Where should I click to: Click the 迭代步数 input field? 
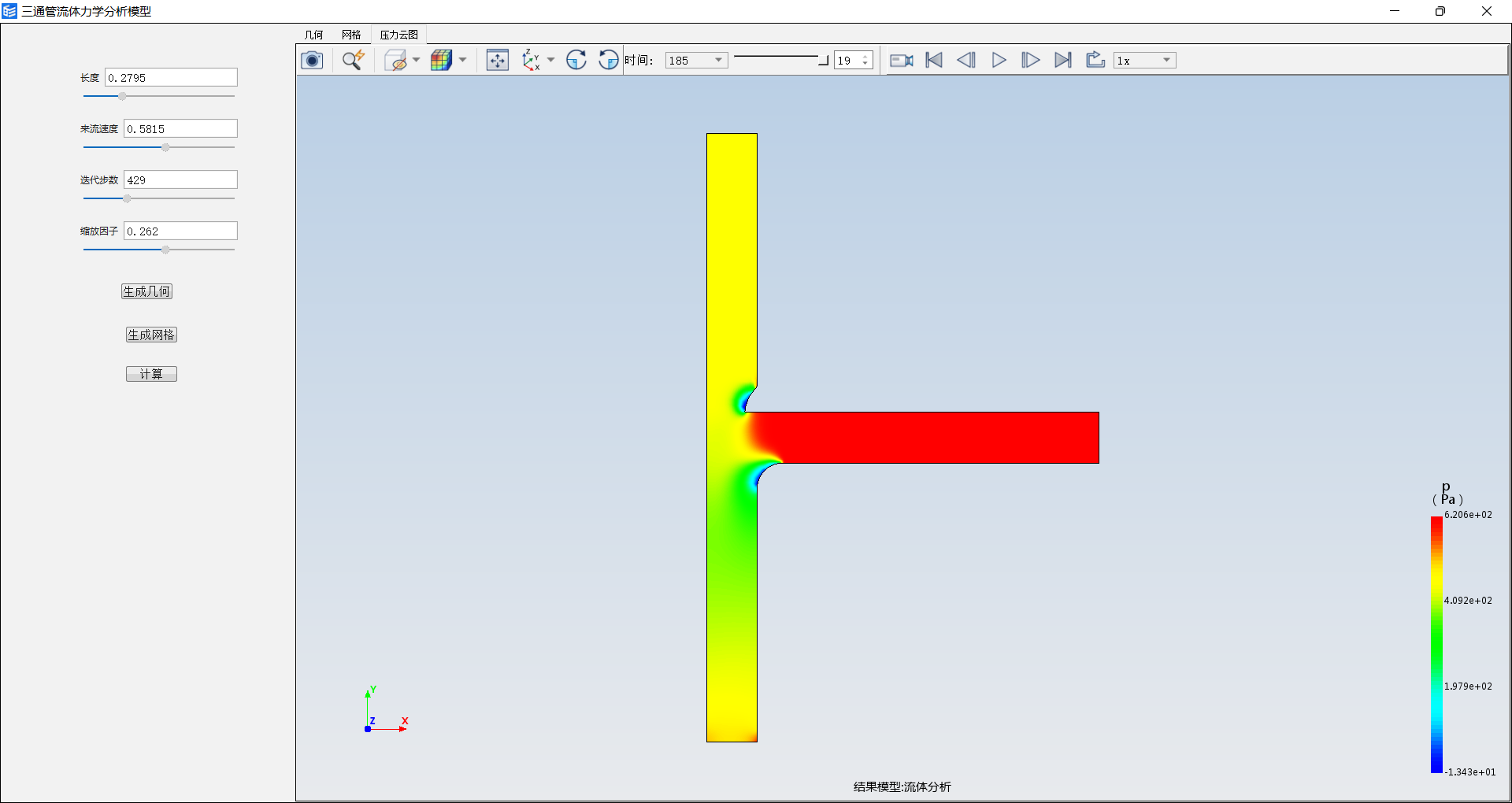click(x=180, y=179)
